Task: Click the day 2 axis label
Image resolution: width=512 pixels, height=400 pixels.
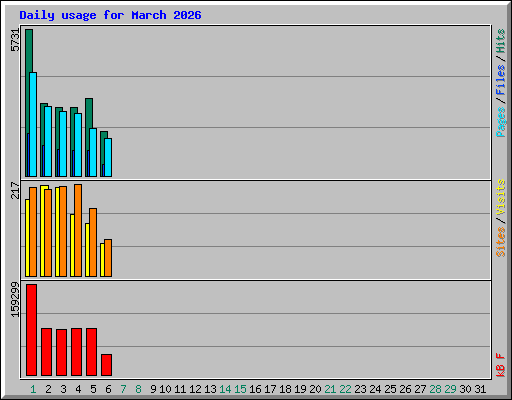Action: [48, 389]
